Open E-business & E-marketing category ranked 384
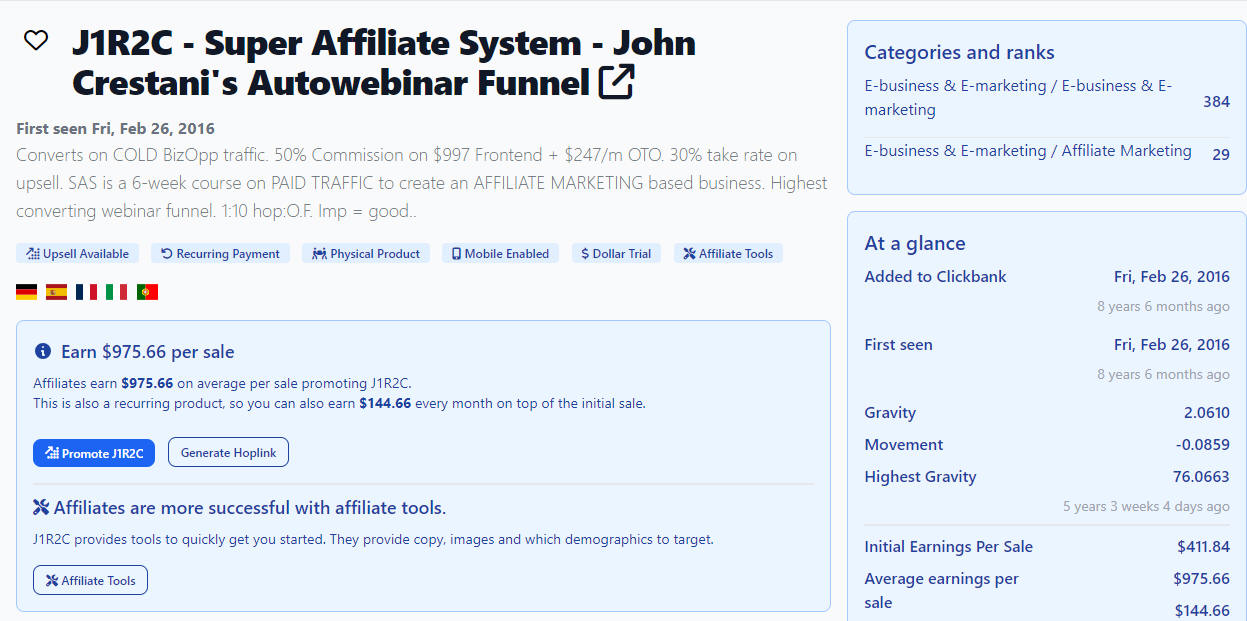Image resolution: width=1247 pixels, height=621 pixels. pyautogui.click(x=1018, y=98)
